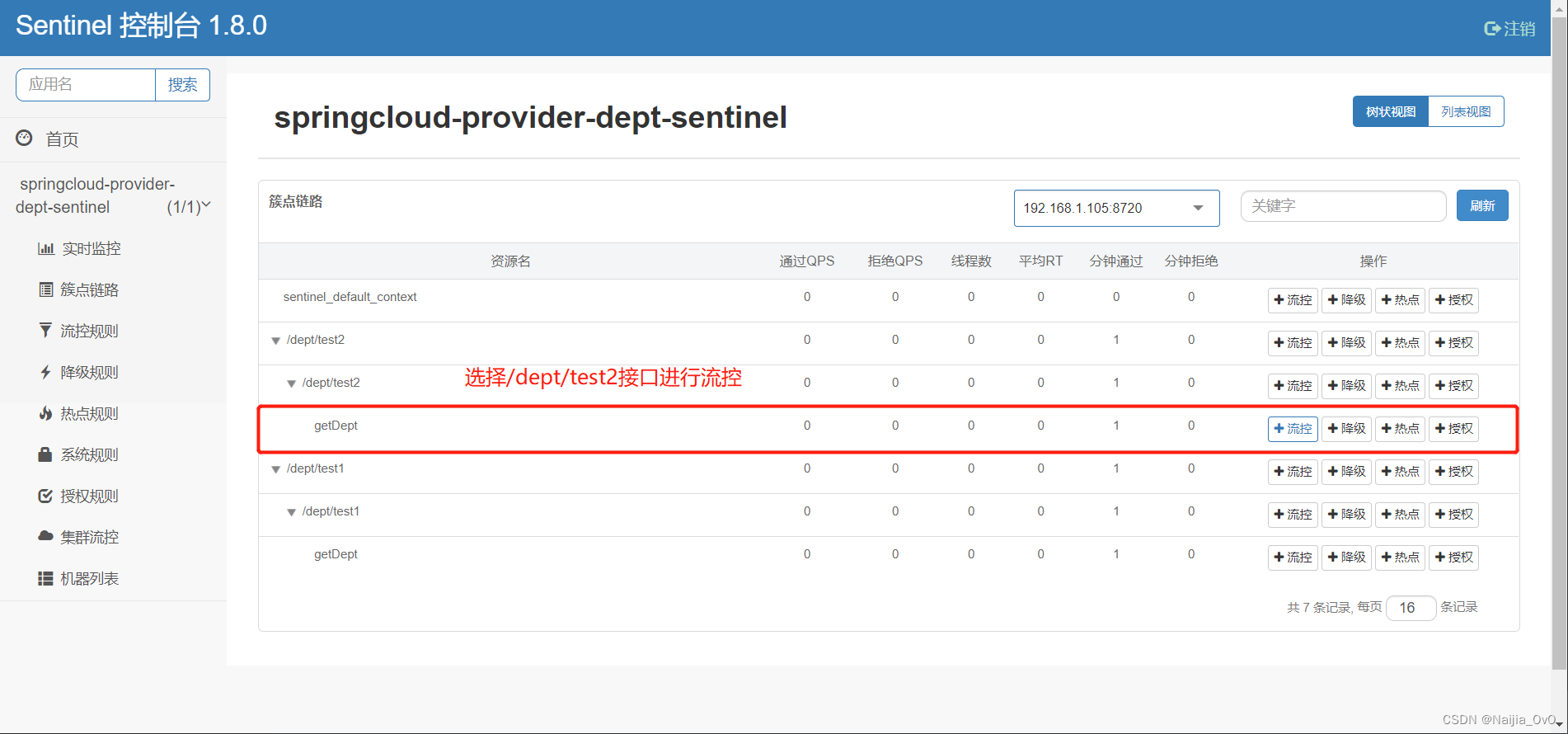Click the 通过QPS column header
1568x734 pixels.
tap(807, 261)
